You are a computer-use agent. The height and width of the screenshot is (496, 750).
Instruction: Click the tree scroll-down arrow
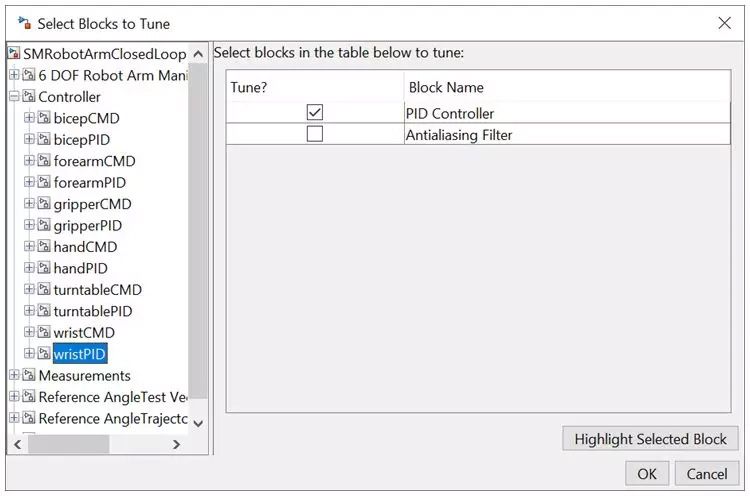point(198,423)
